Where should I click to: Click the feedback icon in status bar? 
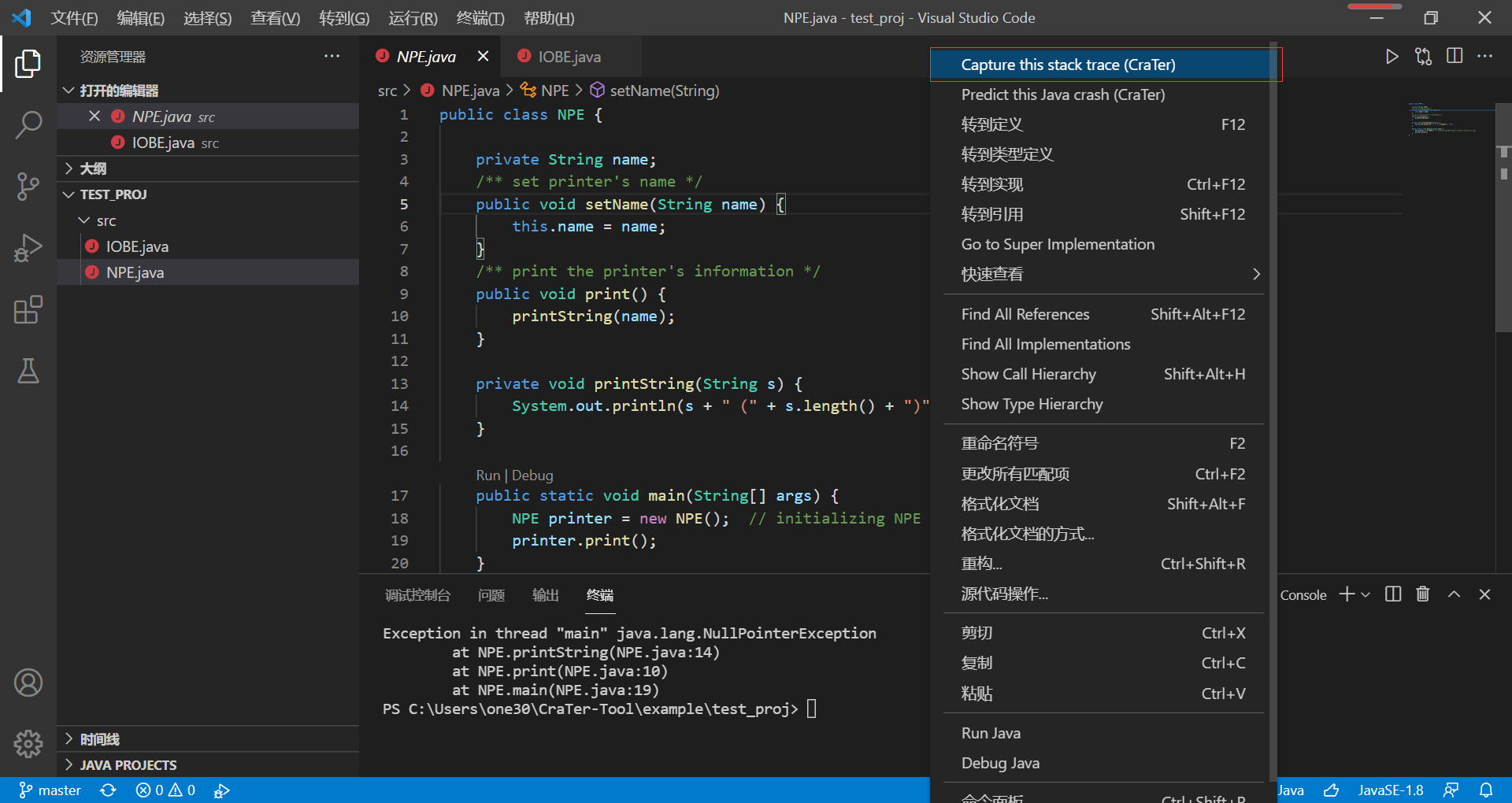1451,790
